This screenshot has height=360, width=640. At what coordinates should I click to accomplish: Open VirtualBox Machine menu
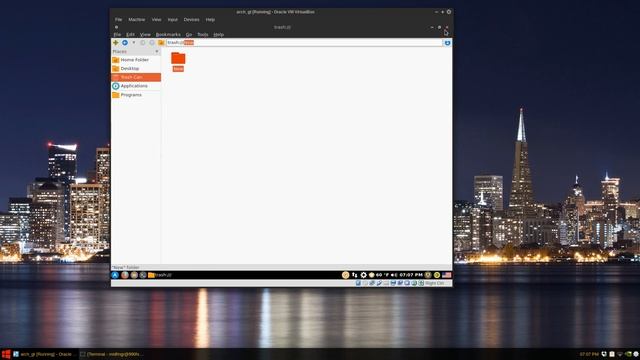point(137,20)
